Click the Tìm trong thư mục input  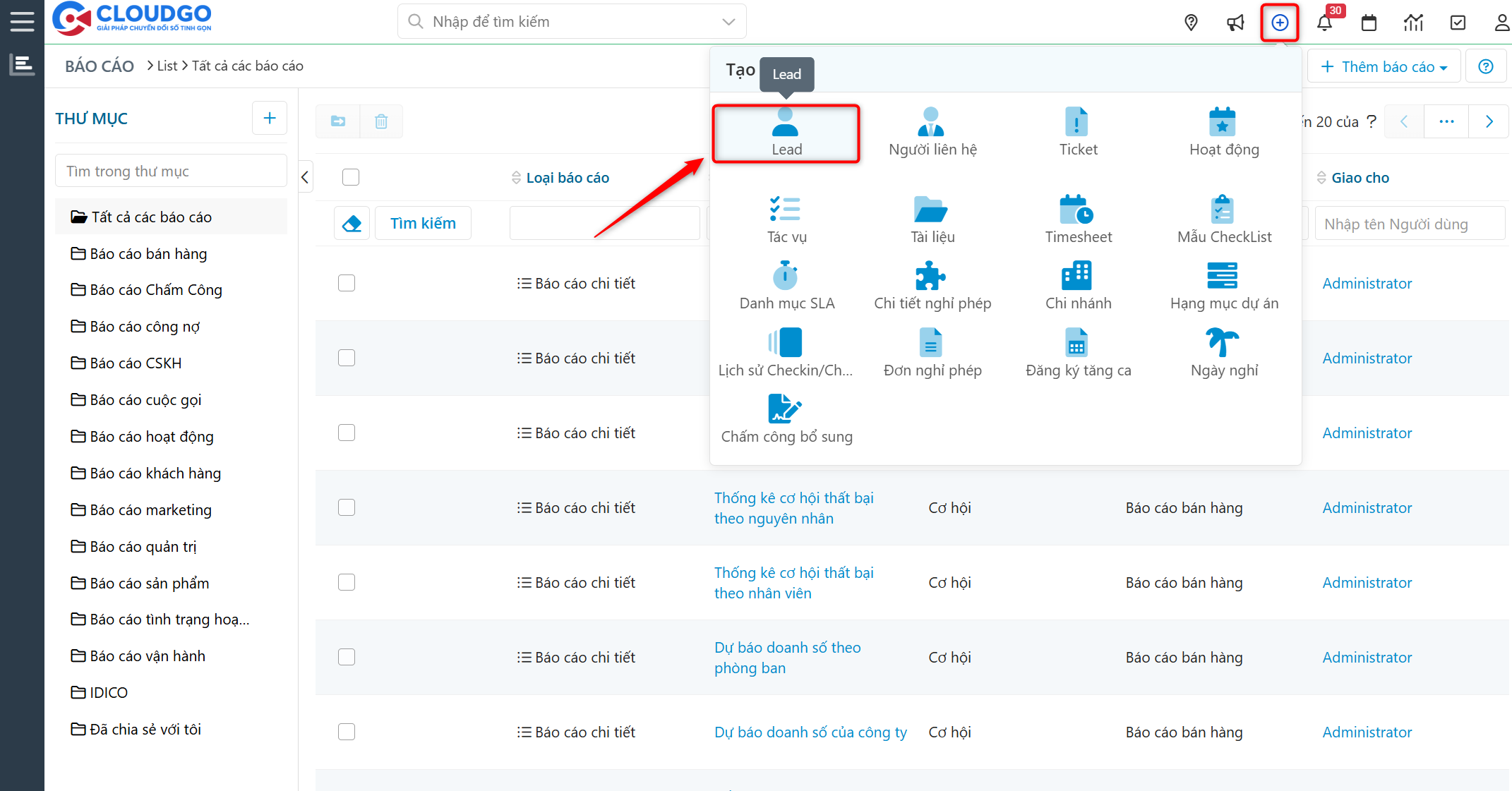(171, 171)
